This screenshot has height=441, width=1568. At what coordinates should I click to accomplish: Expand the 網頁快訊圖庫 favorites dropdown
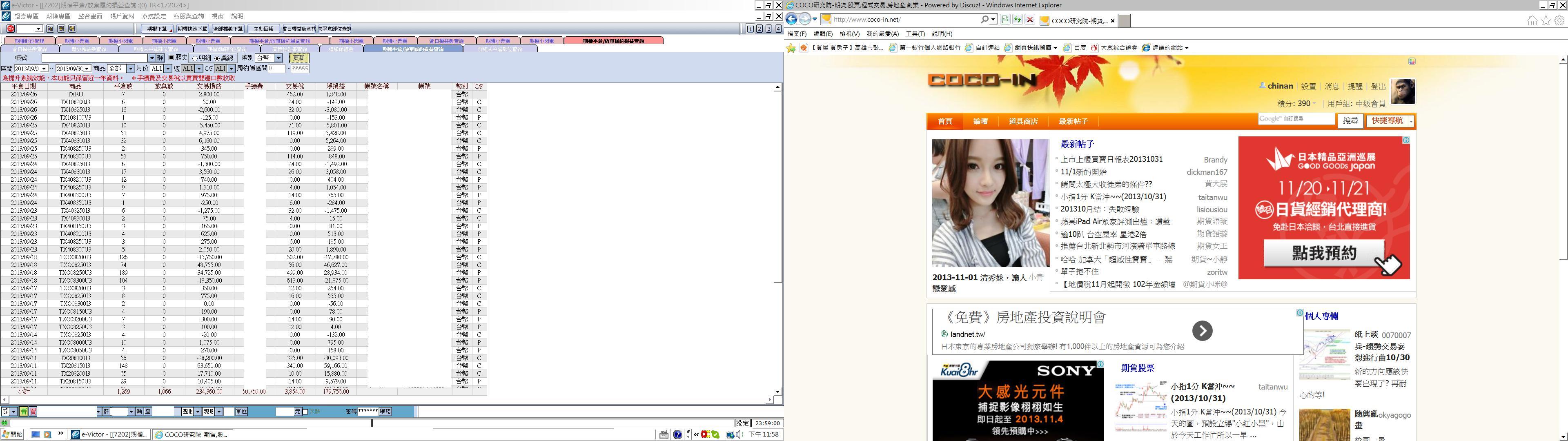pyautogui.click(x=1055, y=47)
